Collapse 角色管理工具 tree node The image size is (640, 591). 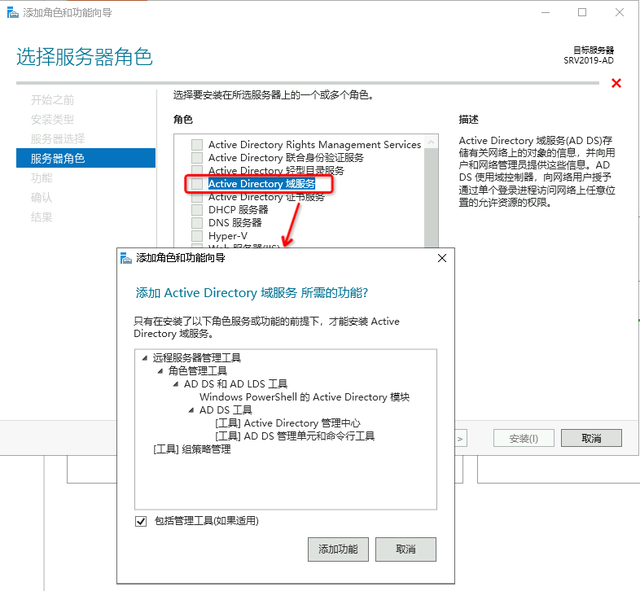[x=160, y=371]
